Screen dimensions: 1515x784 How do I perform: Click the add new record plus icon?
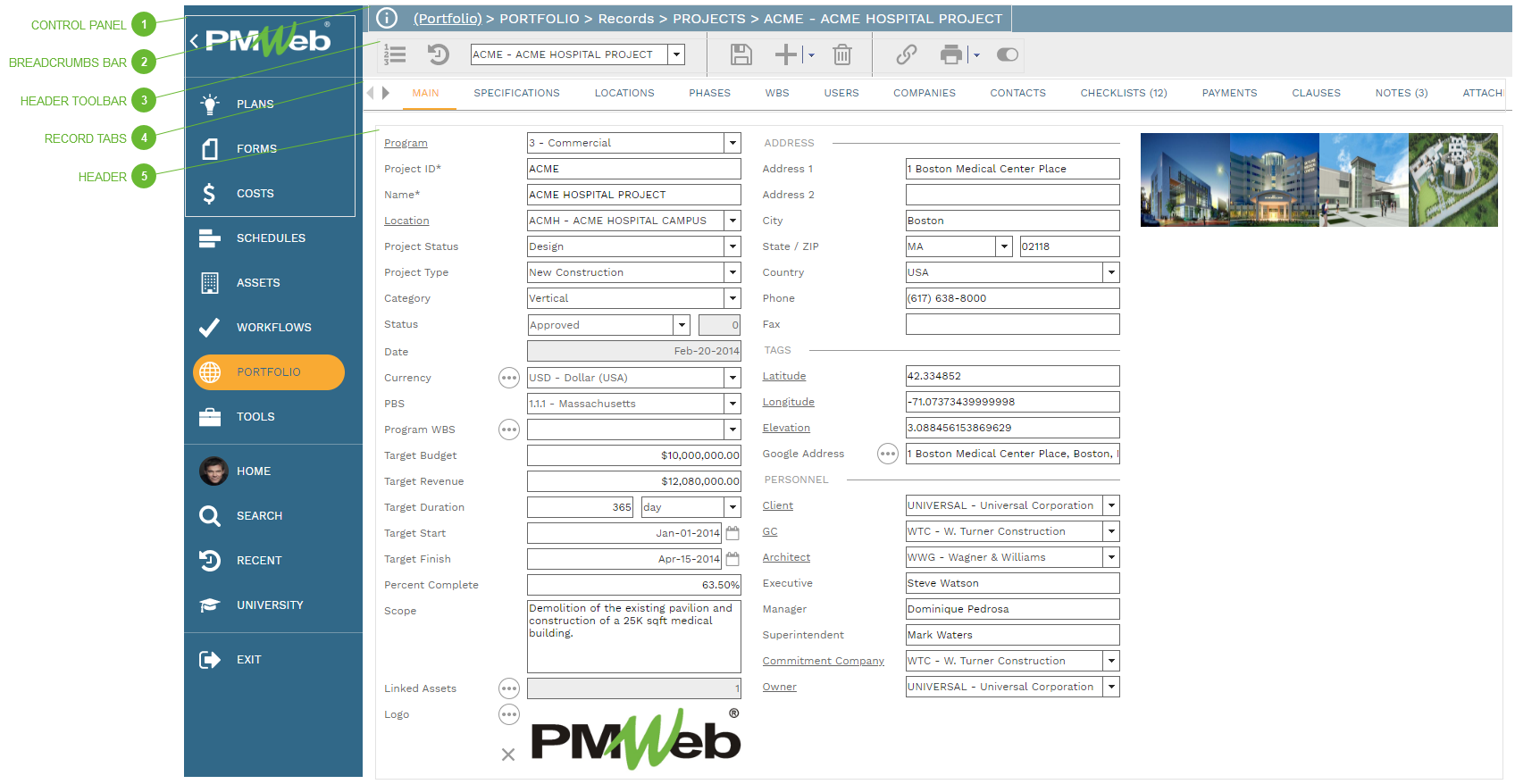pos(785,54)
